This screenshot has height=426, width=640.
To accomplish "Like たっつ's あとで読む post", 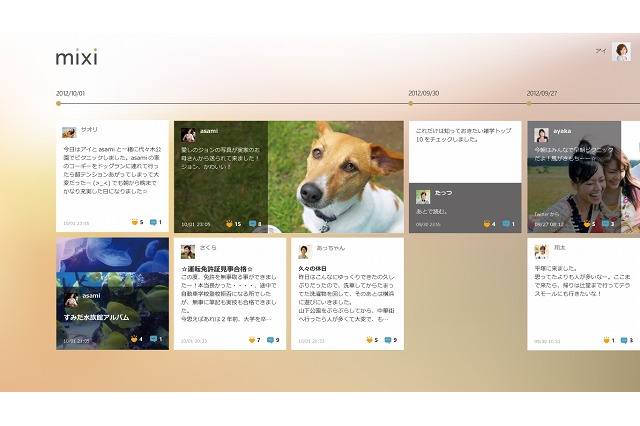I will tap(489, 224).
